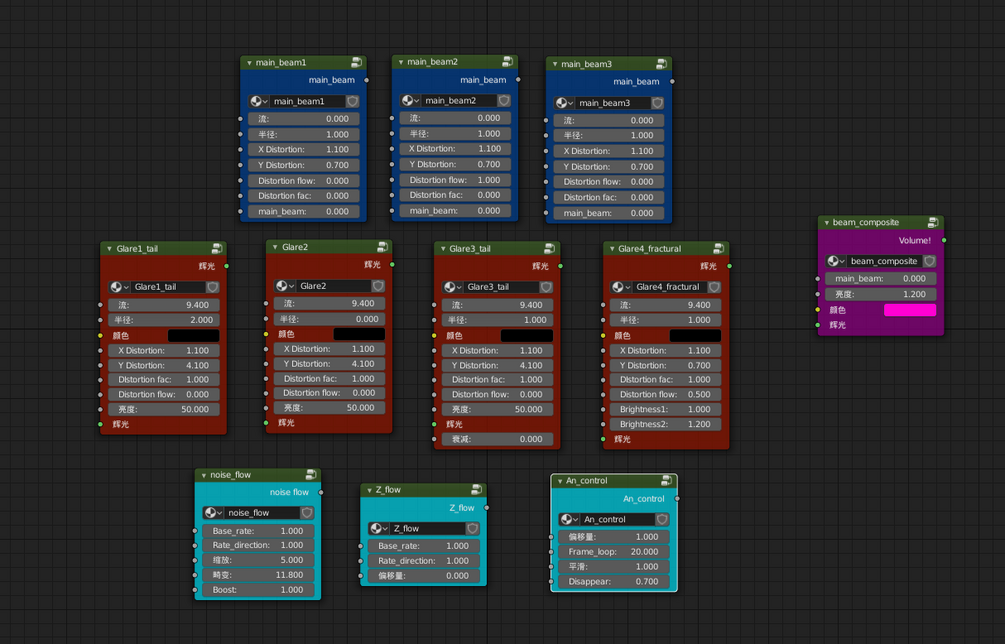This screenshot has width=1005, height=644.
Task: Open group edit icon on An_control header
Action: [666, 481]
